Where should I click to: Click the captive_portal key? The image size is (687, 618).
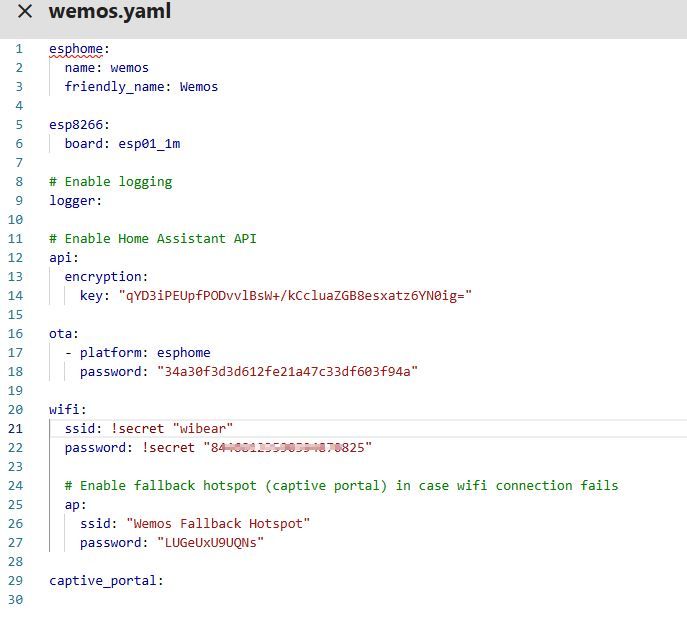(x=105, y=580)
